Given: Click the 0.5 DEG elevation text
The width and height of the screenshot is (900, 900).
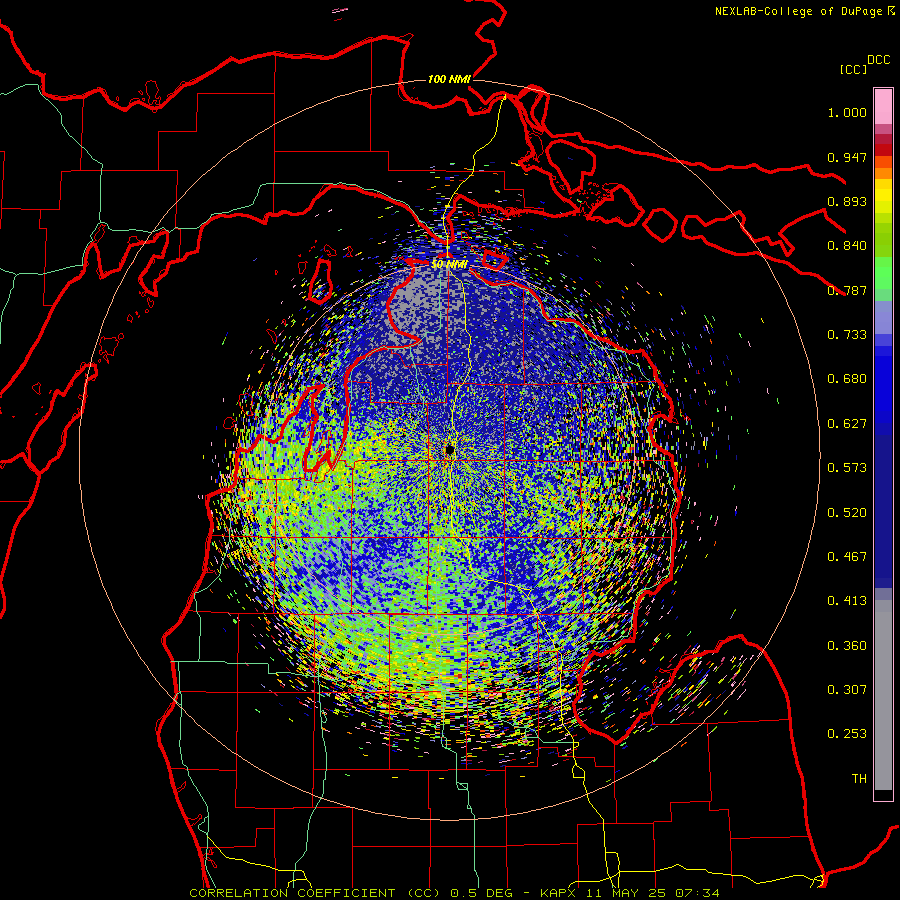Looking at the screenshot, I should pos(480,893).
